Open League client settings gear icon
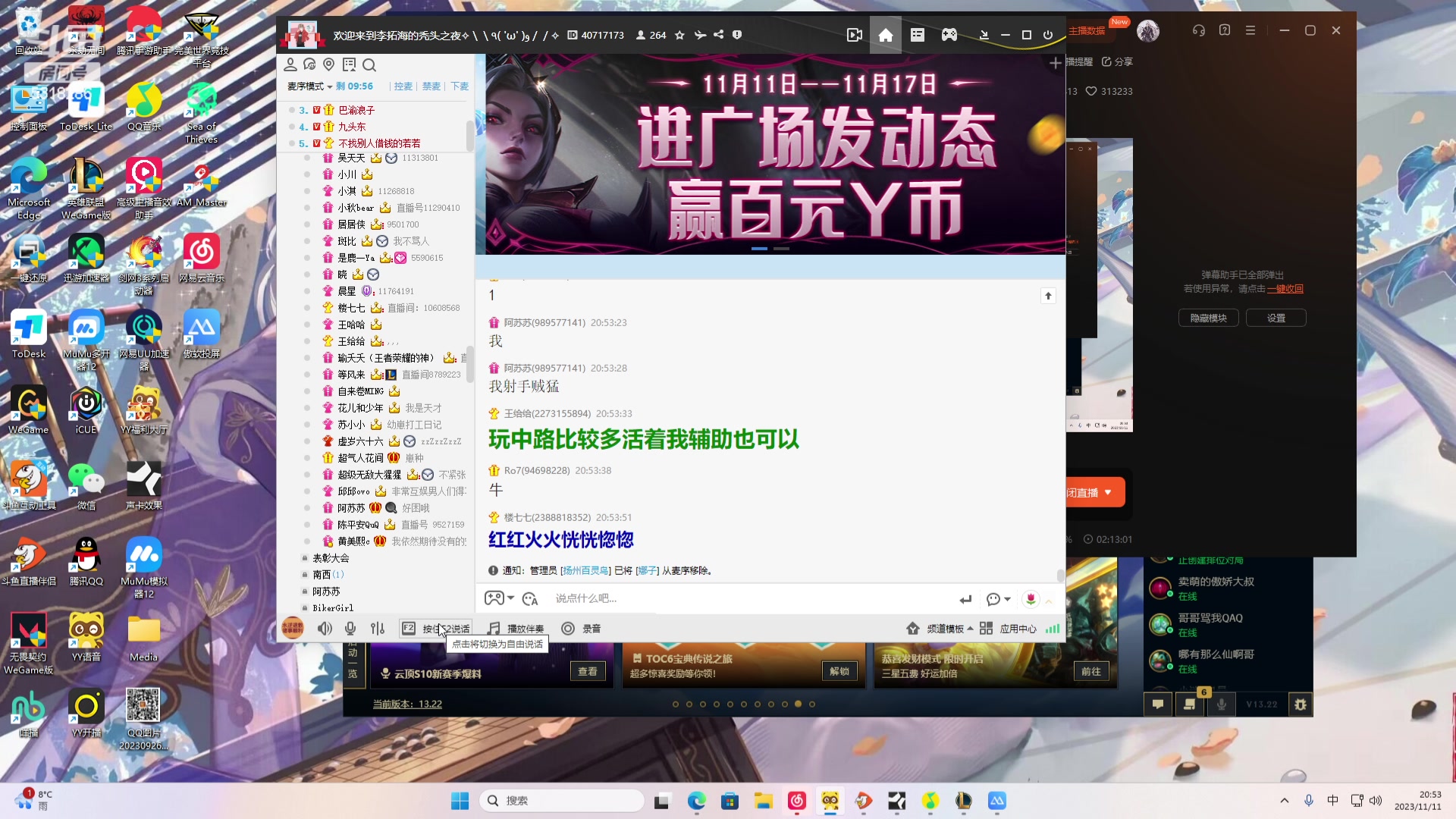This screenshot has width=1456, height=819. pos(1301,704)
